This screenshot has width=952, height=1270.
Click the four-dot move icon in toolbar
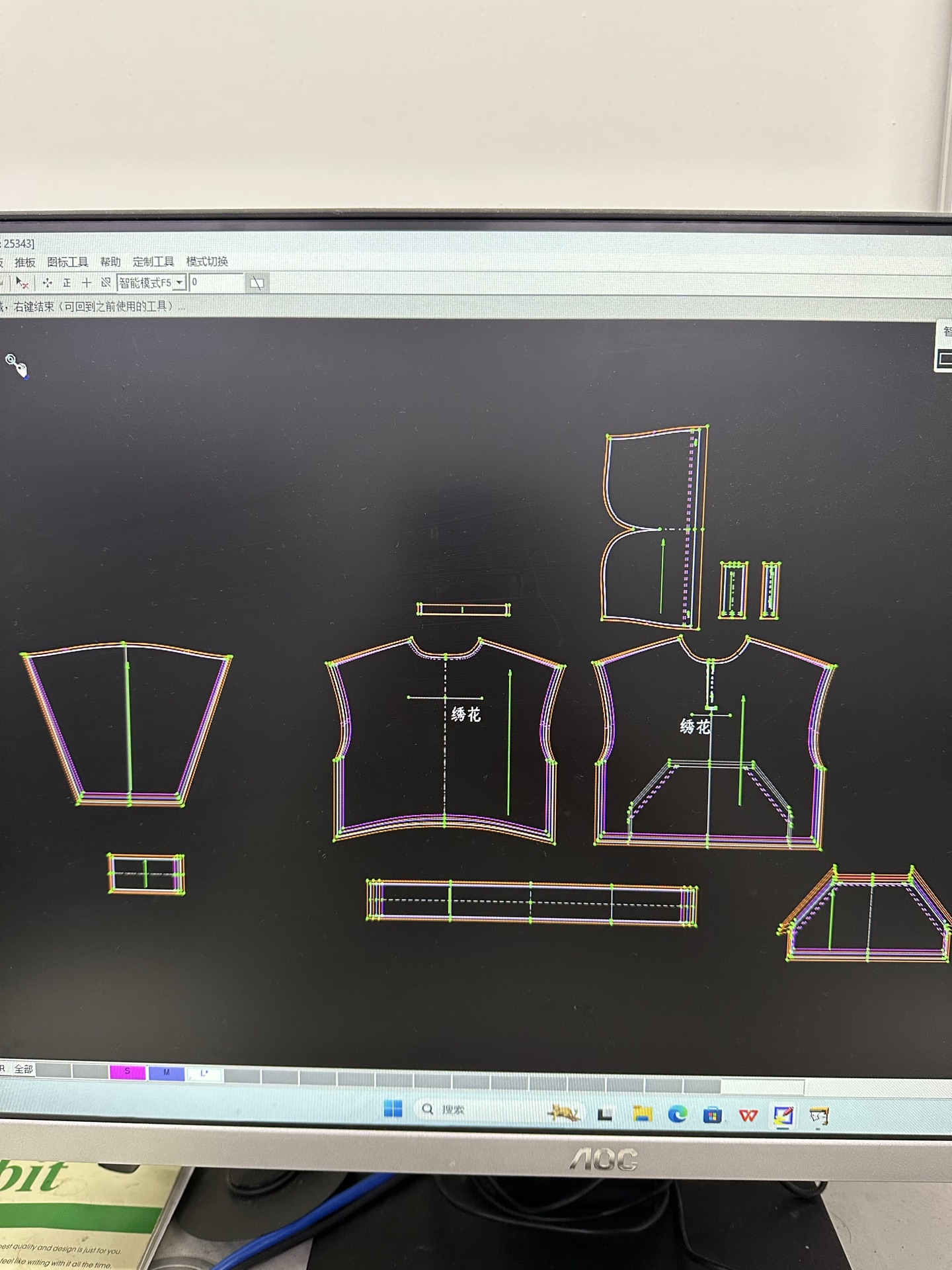tap(47, 283)
